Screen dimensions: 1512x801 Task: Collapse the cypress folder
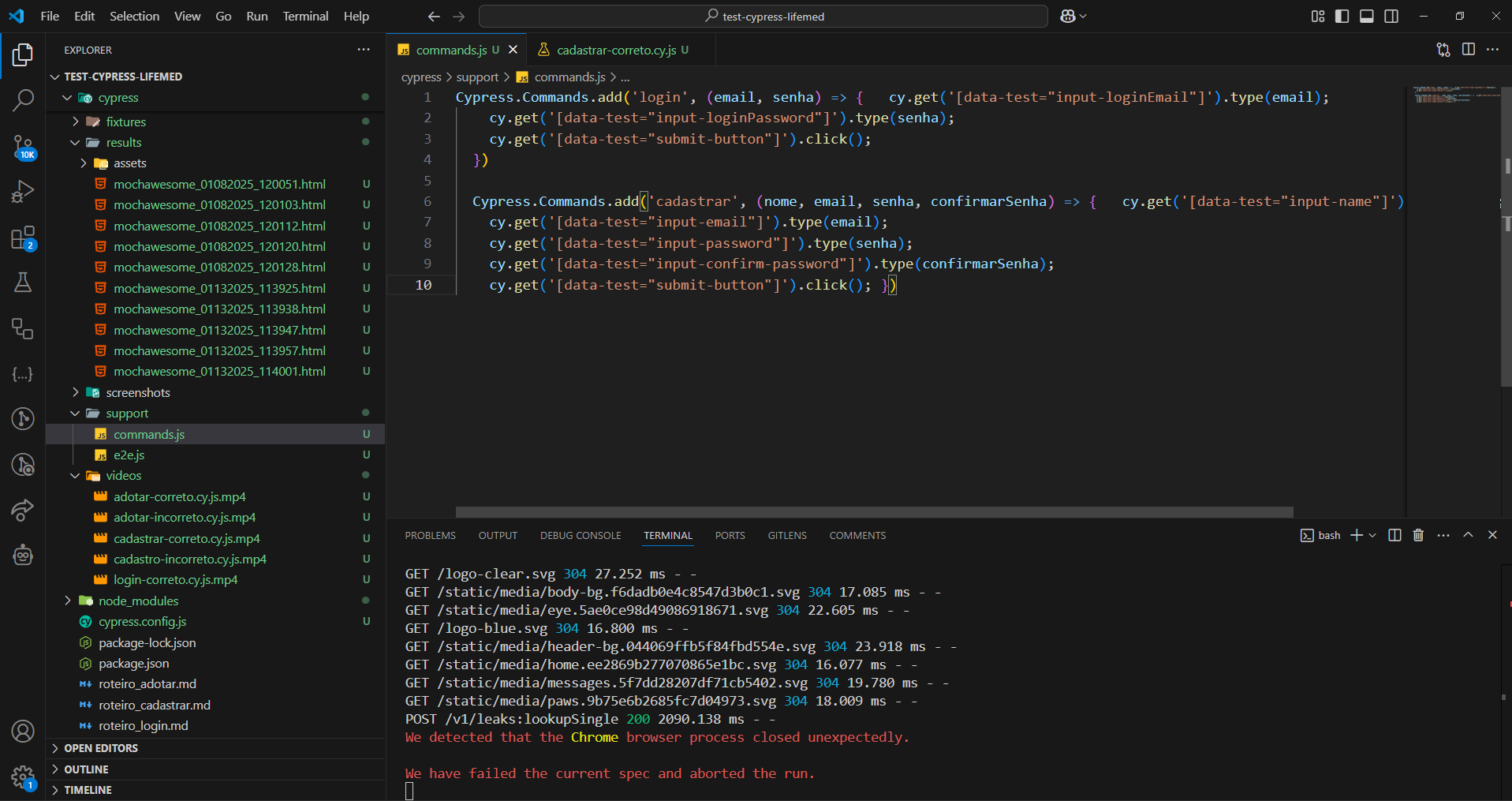68,98
